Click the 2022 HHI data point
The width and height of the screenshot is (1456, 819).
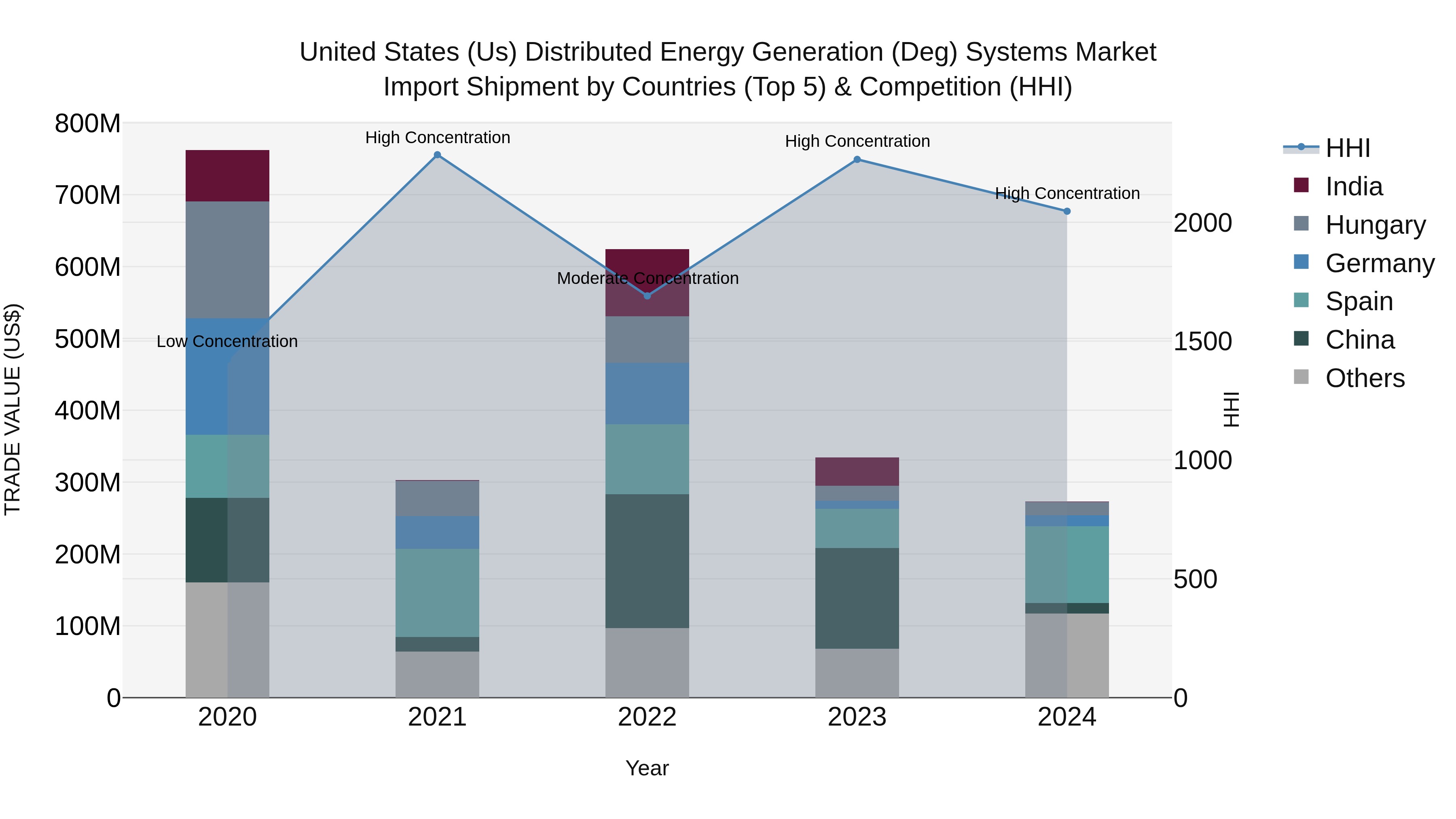(647, 296)
